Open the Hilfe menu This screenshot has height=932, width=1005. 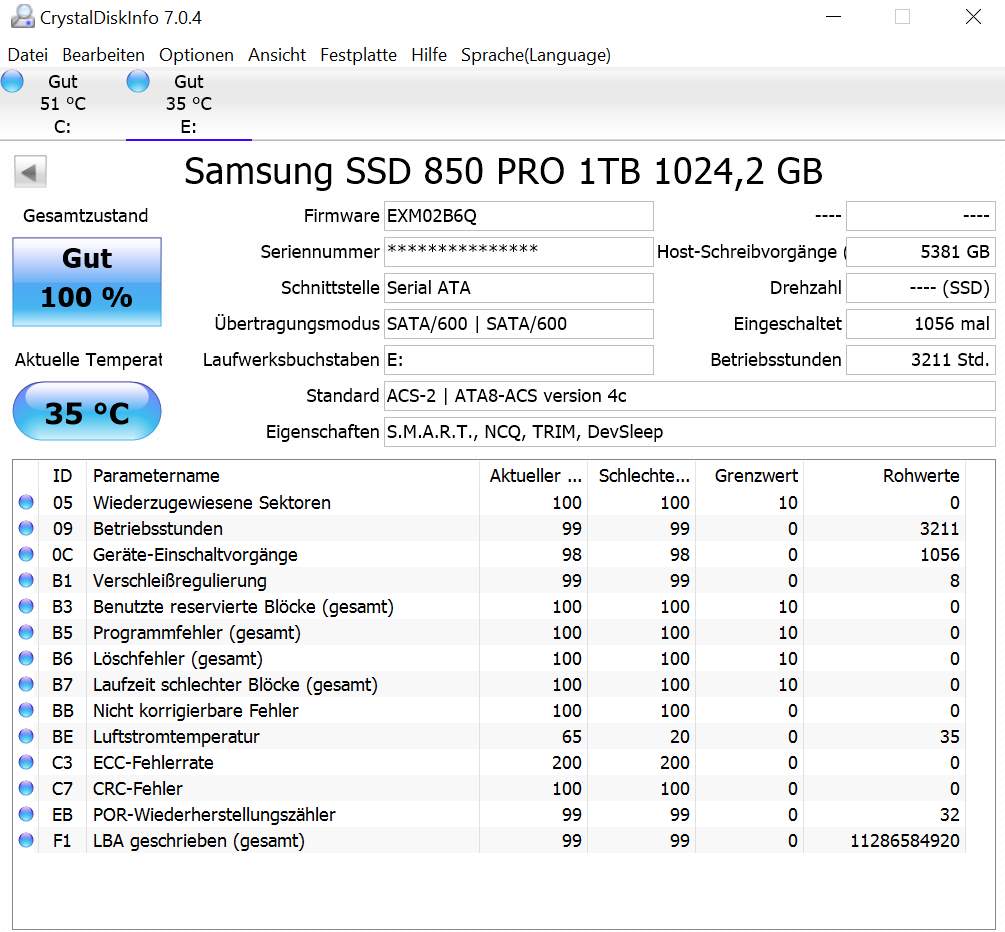[429, 55]
